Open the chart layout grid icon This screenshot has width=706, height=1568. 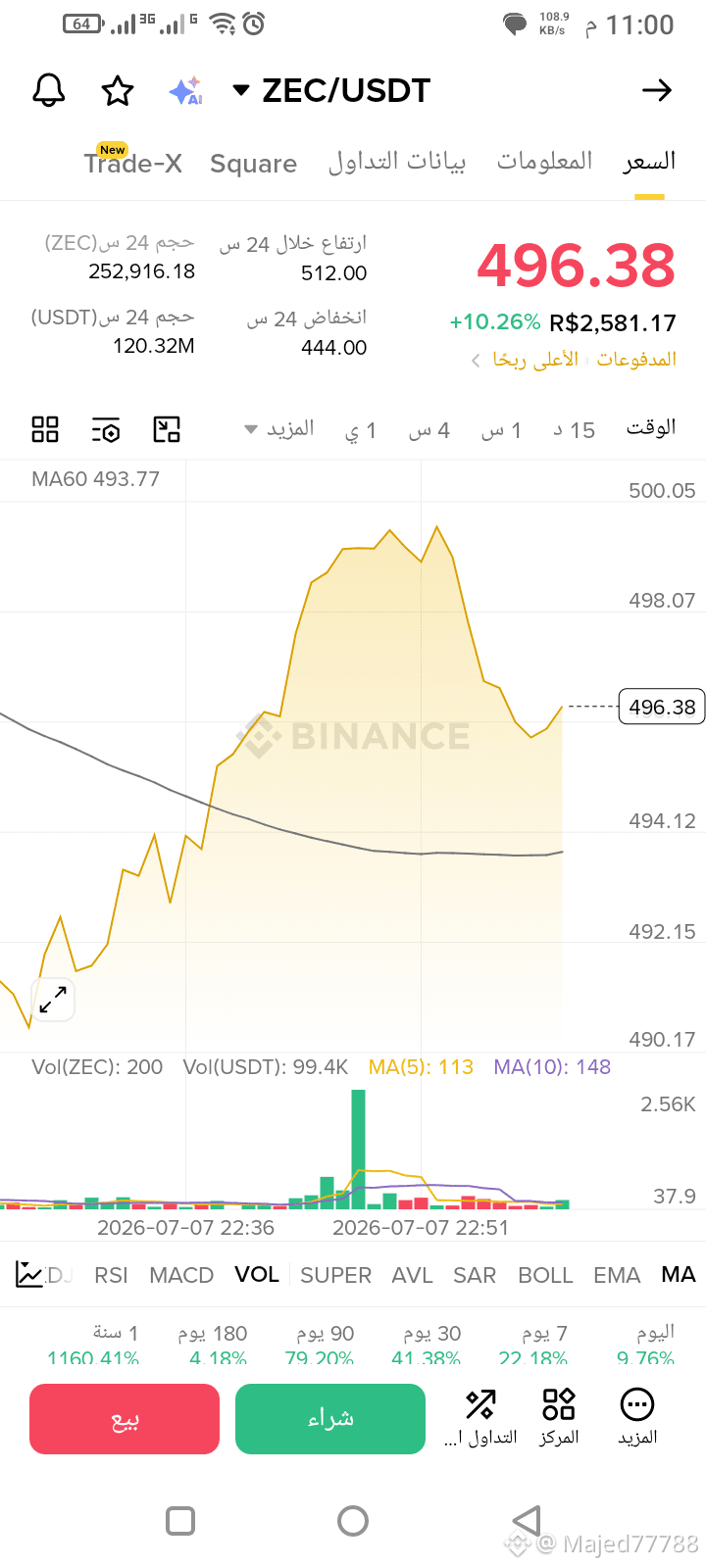tap(45, 429)
